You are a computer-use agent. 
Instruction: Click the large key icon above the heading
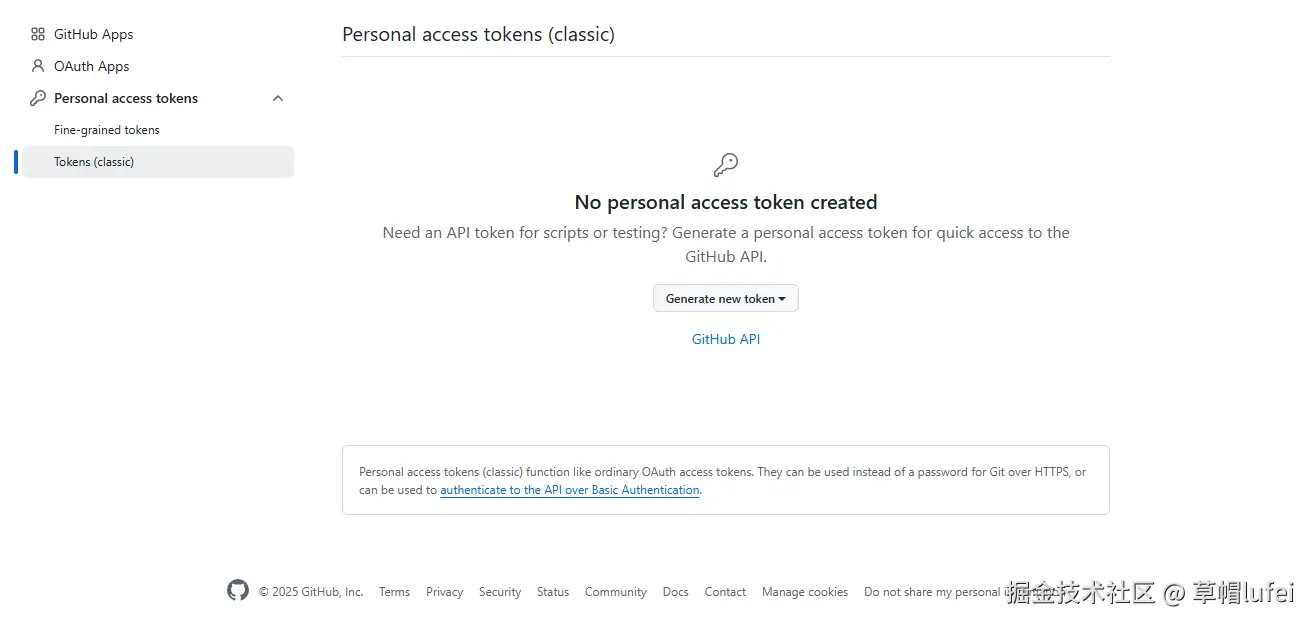[x=726, y=165]
